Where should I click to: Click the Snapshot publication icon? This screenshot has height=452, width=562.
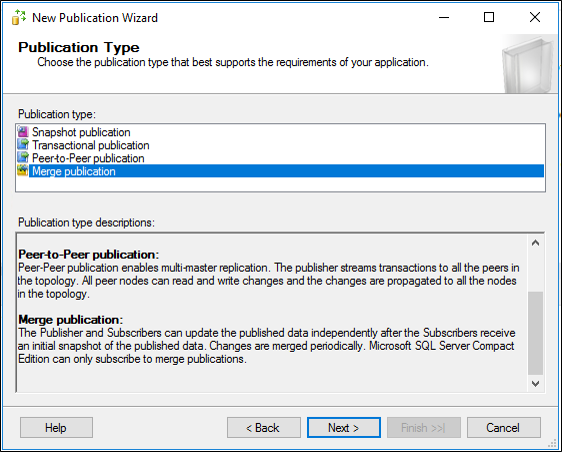click(x=23, y=132)
